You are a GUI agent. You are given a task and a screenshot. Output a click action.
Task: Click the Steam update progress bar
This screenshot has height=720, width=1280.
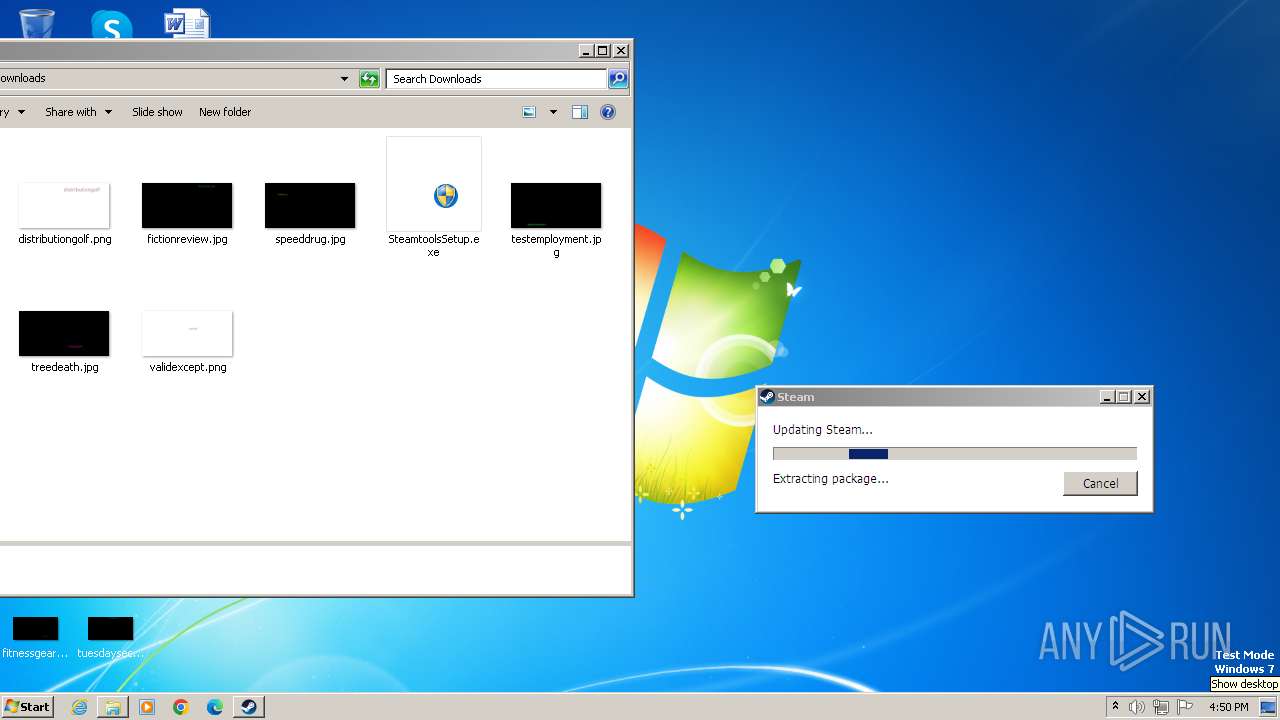click(x=954, y=454)
